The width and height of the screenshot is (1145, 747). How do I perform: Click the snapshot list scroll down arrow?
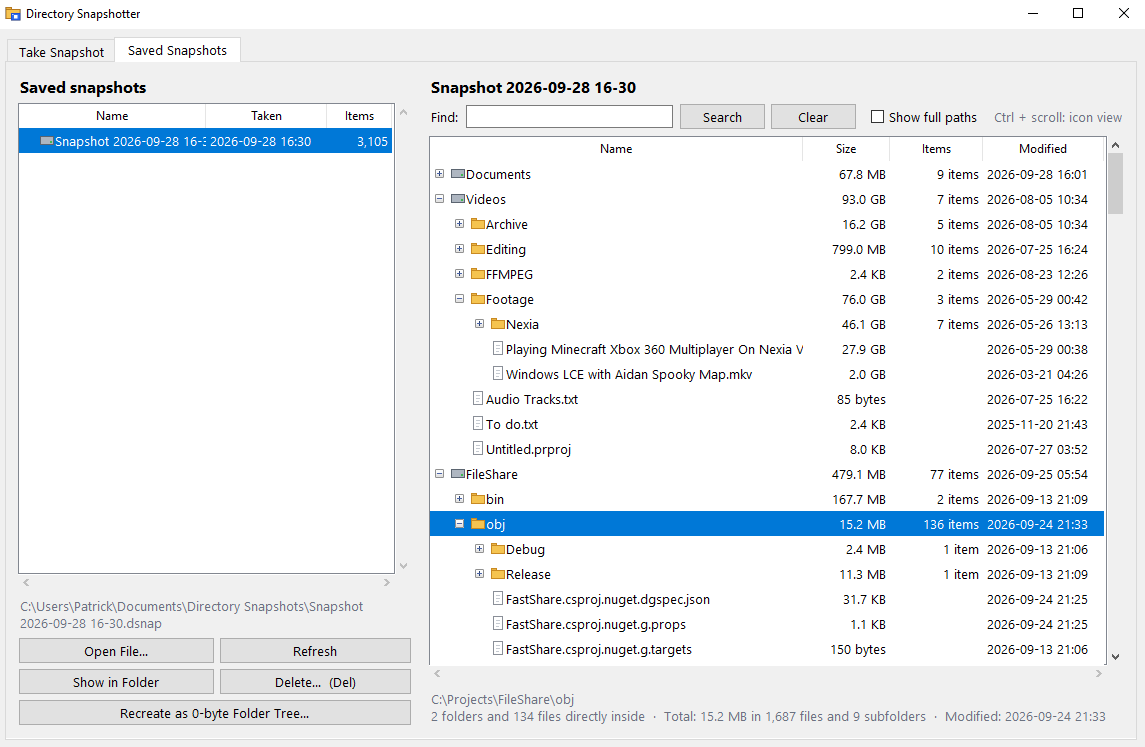403,566
